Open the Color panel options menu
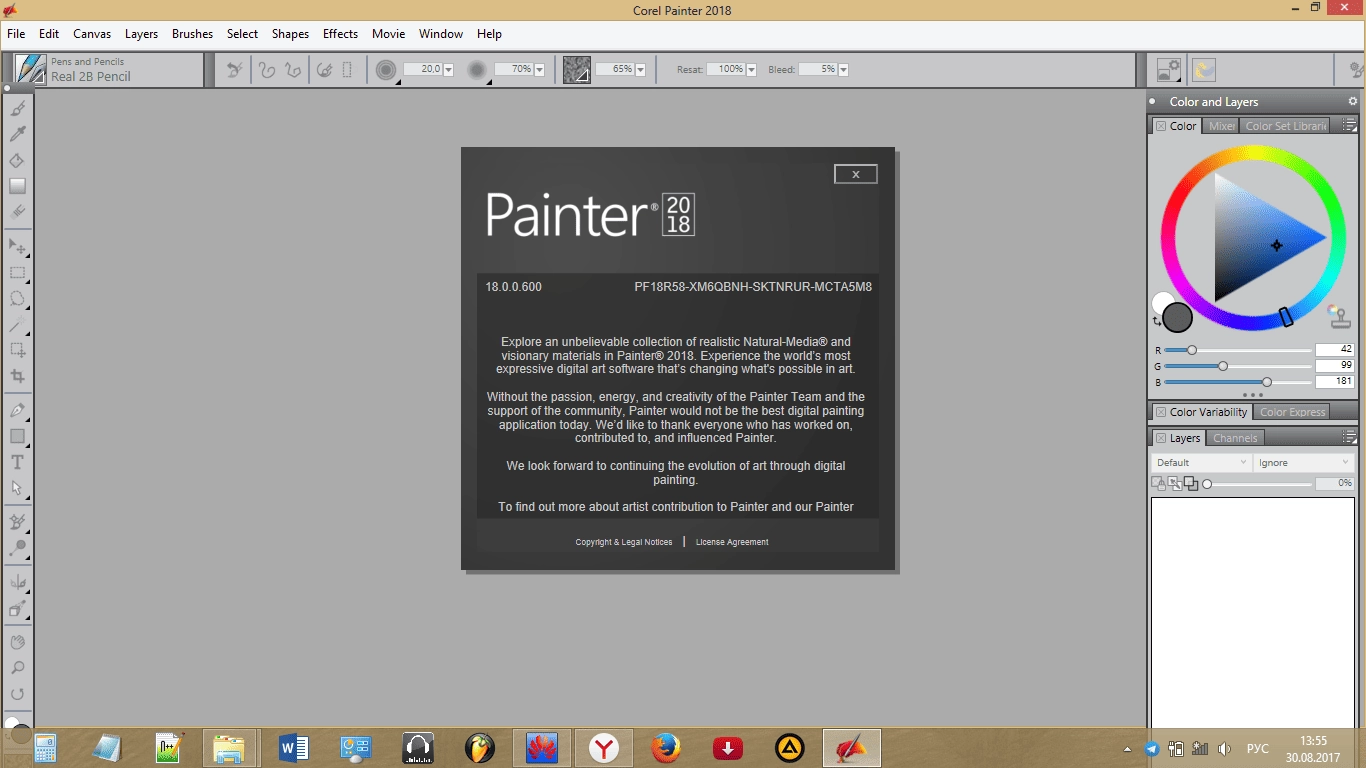Image resolution: width=1366 pixels, height=768 pixels. click(x=1349, y=126)
